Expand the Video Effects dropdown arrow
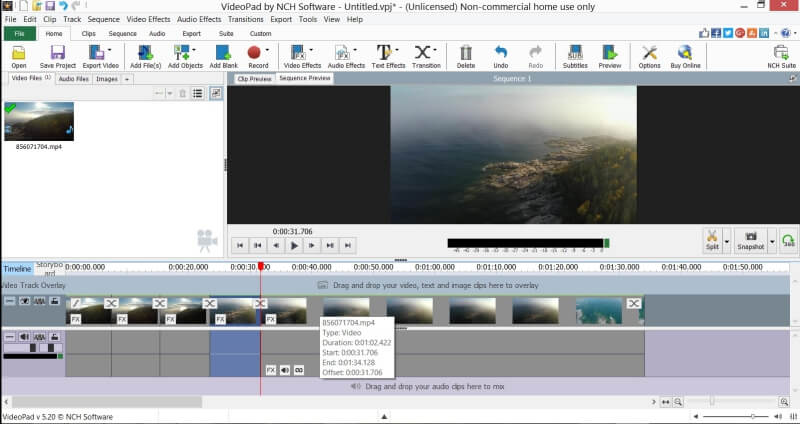The width and height of the screenshot is (800, 424). click(x=311, y=50)
